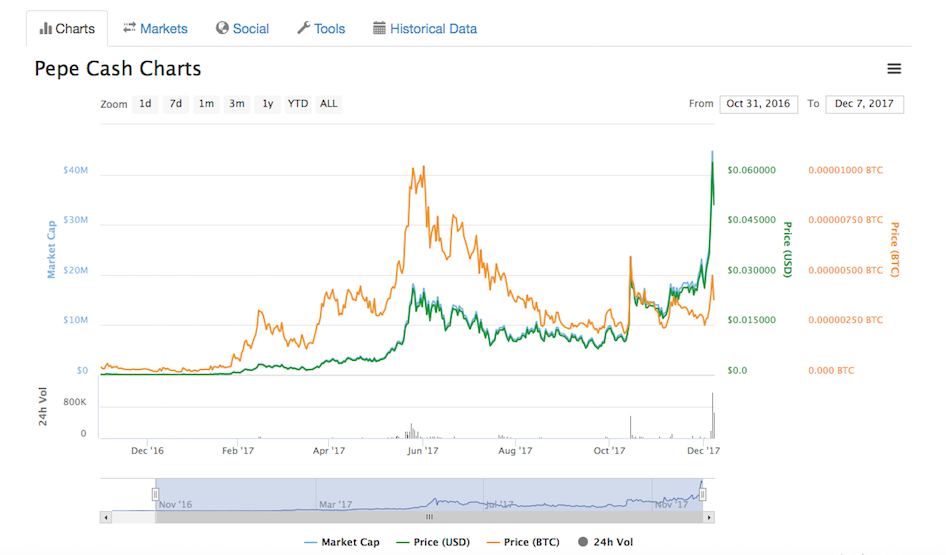Click the Price (USD) axis title
946x555 pixels.
787,249
